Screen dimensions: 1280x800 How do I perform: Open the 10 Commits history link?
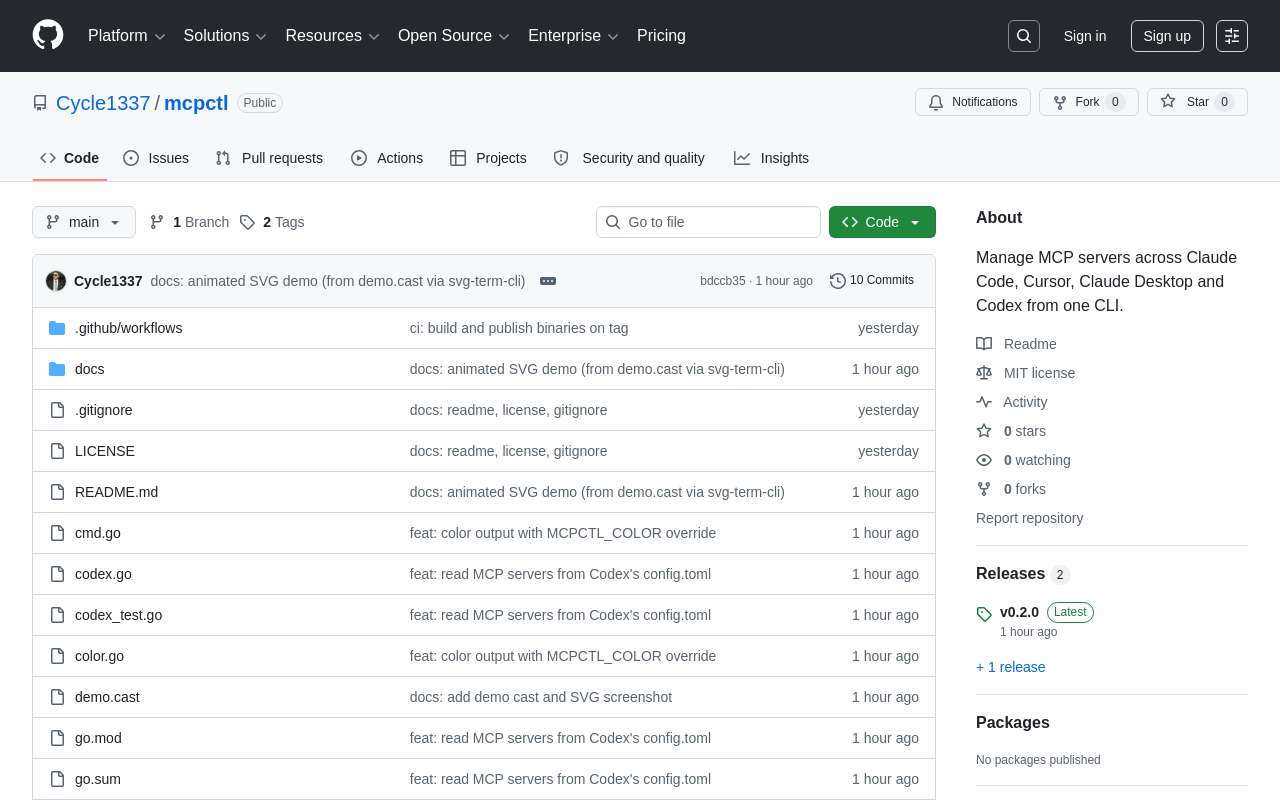(x=872, y=280)
